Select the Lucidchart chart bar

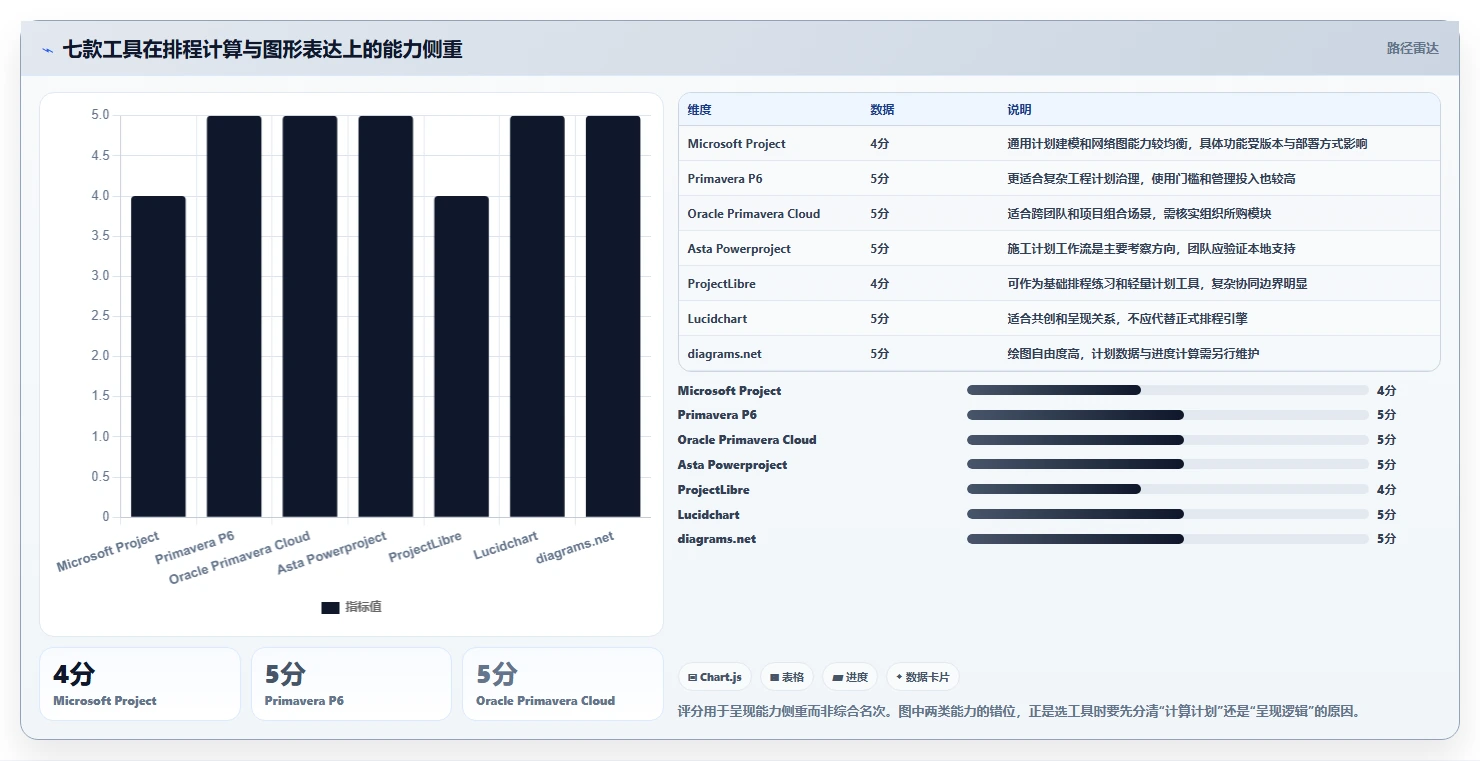point(537,316)
